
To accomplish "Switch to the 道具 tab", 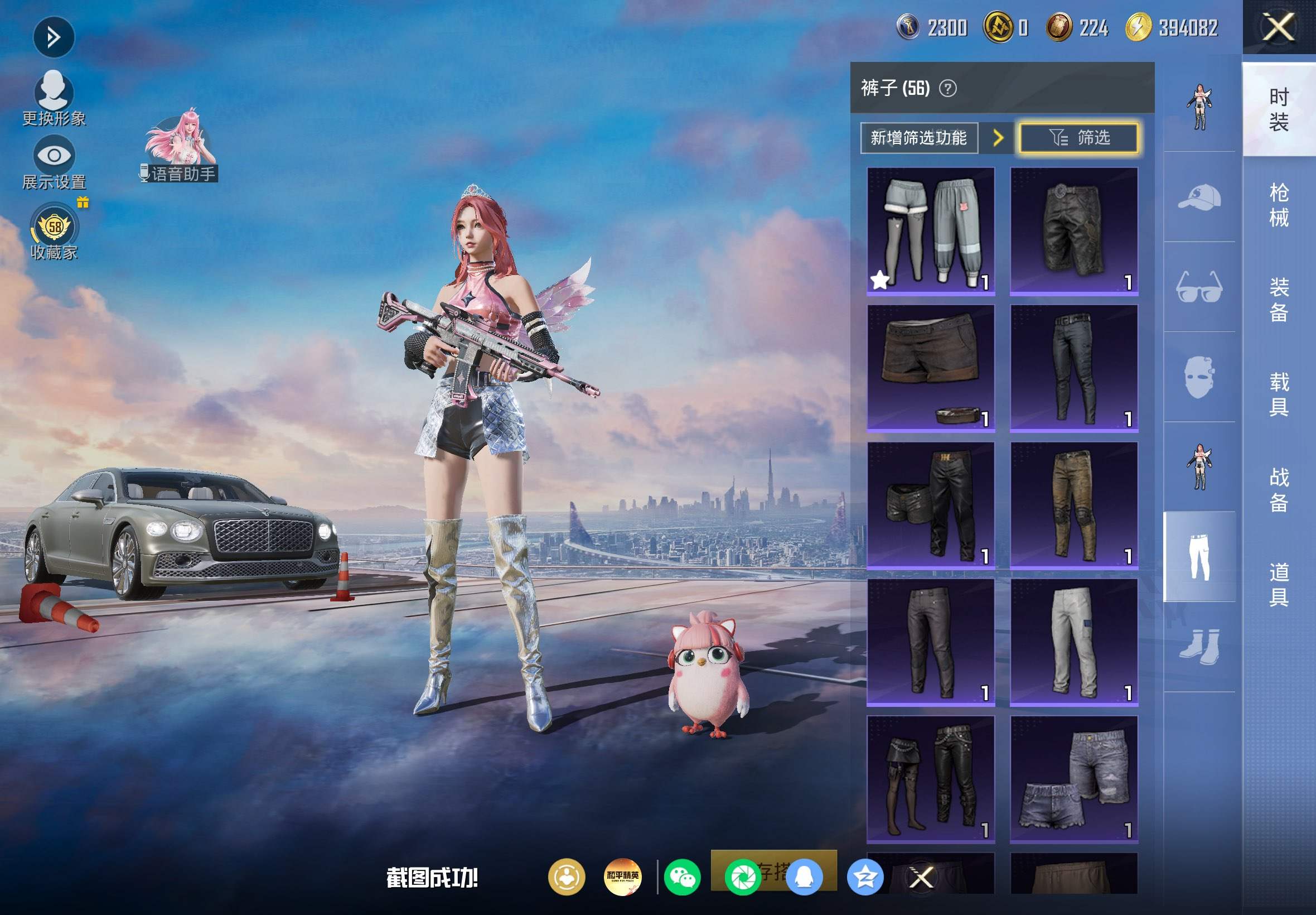I will (x=1279, y=584).
